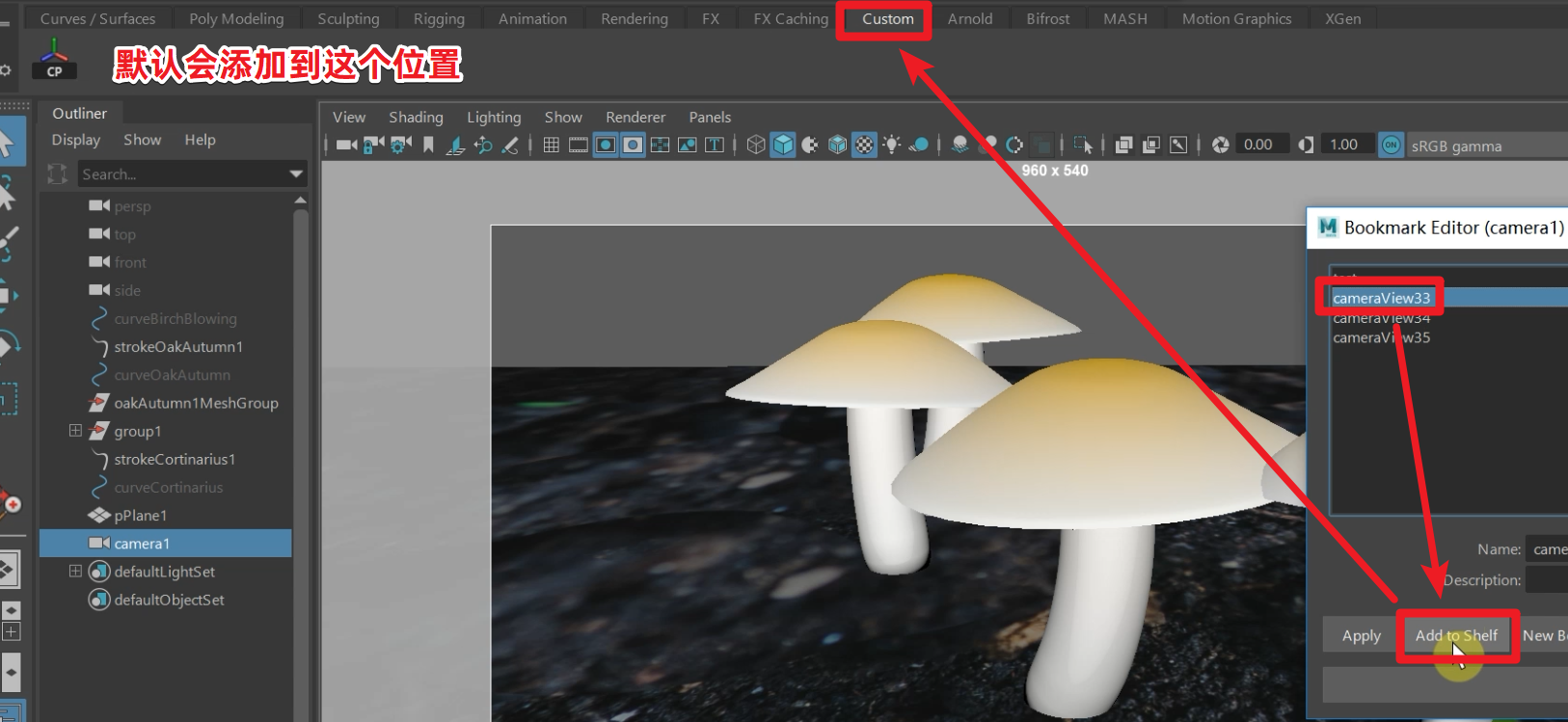Toggle the Resolution Gate button
Screen dimensions: 1568x722
coord(606,145)
